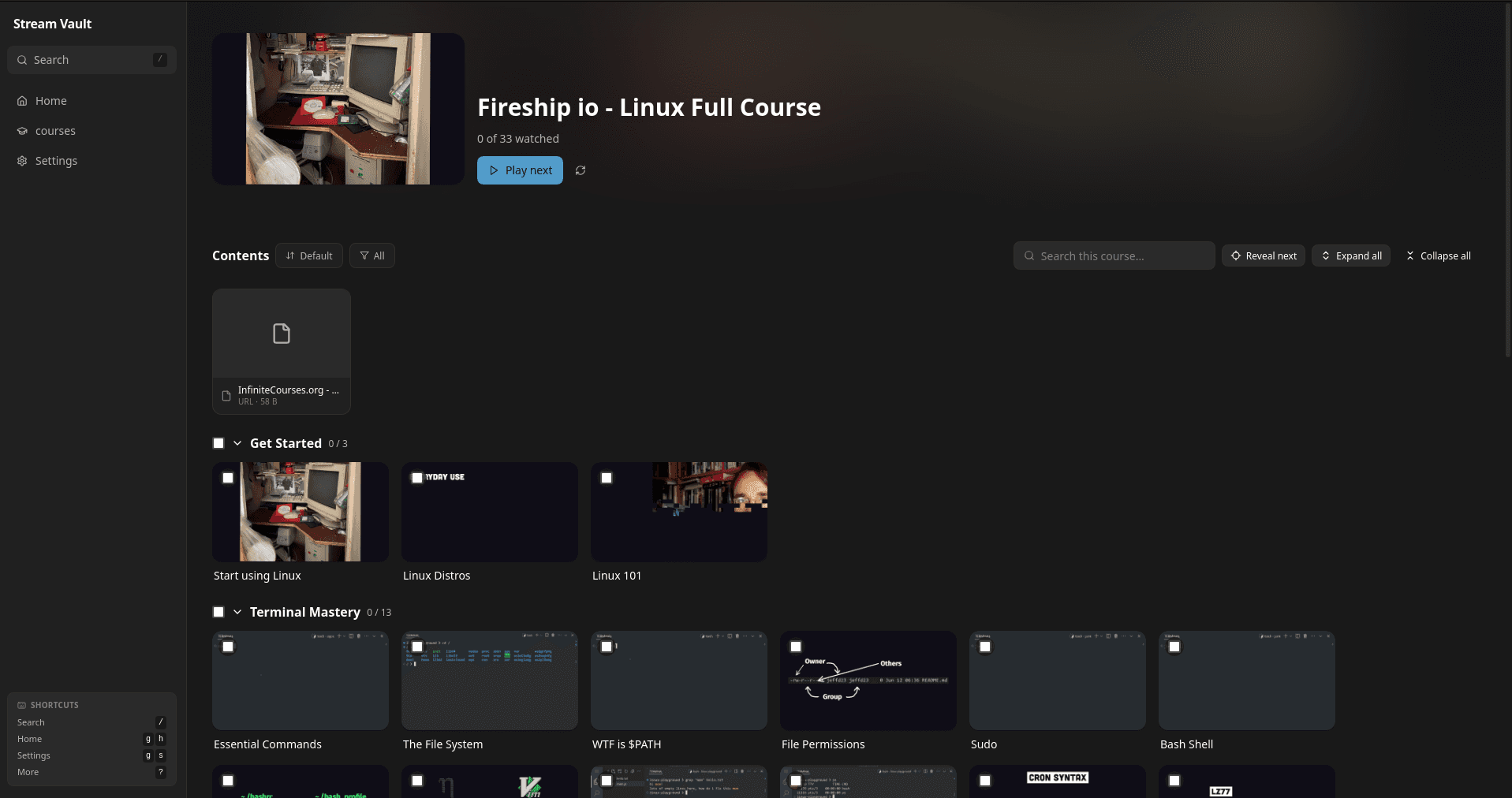This screenshot has height=798, width=1512.
Task: Click the Settings gear icon in sidebar
Action: [x=22, y=161]
